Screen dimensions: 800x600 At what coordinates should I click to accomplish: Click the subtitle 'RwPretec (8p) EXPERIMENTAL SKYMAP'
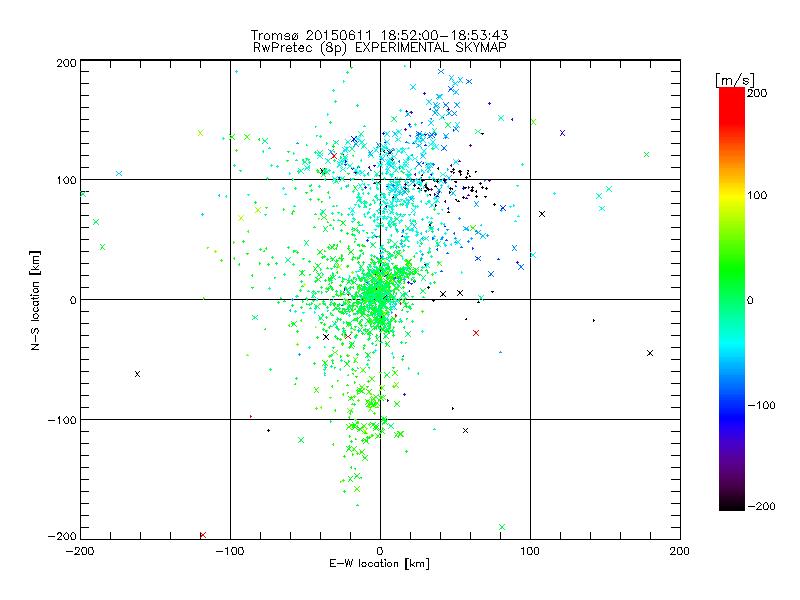tap(380, 48)
